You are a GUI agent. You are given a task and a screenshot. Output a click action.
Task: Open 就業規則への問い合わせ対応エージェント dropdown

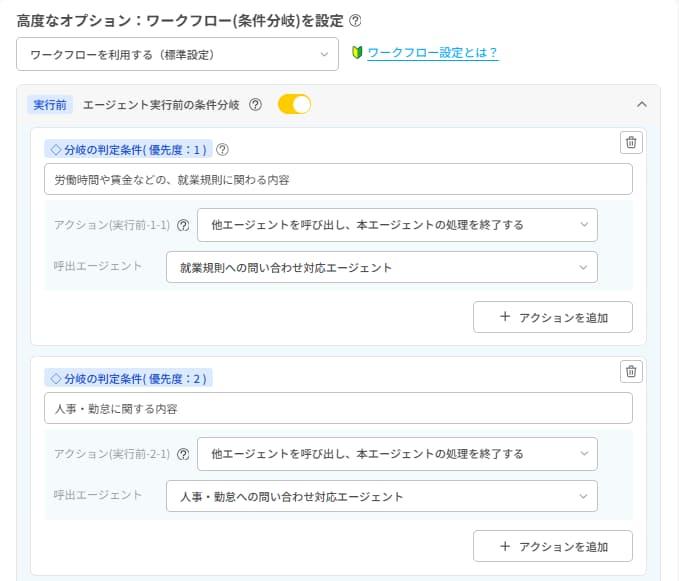pos(381,268)
